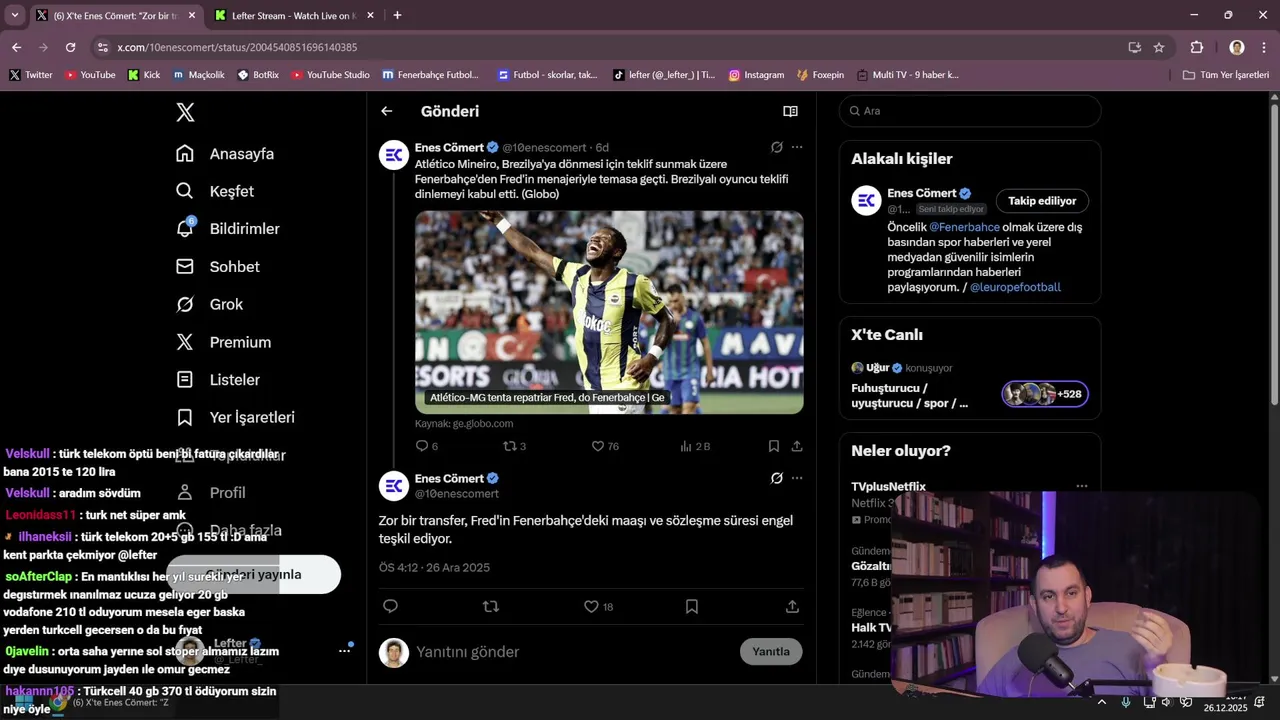
Task: Open X home logo in sidebar
Action: (x=185, y=112)
